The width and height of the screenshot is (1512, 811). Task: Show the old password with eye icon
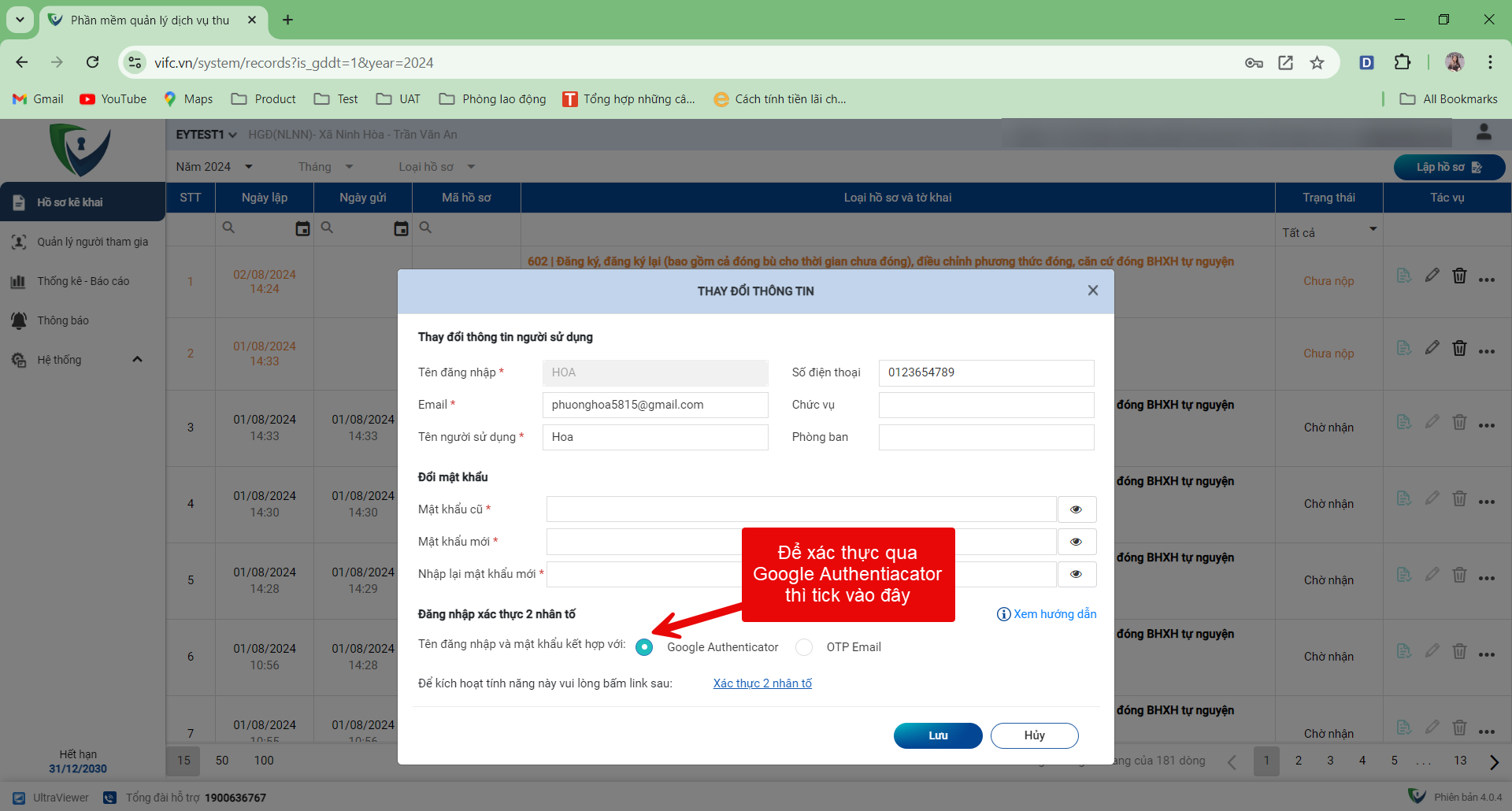1076,509
